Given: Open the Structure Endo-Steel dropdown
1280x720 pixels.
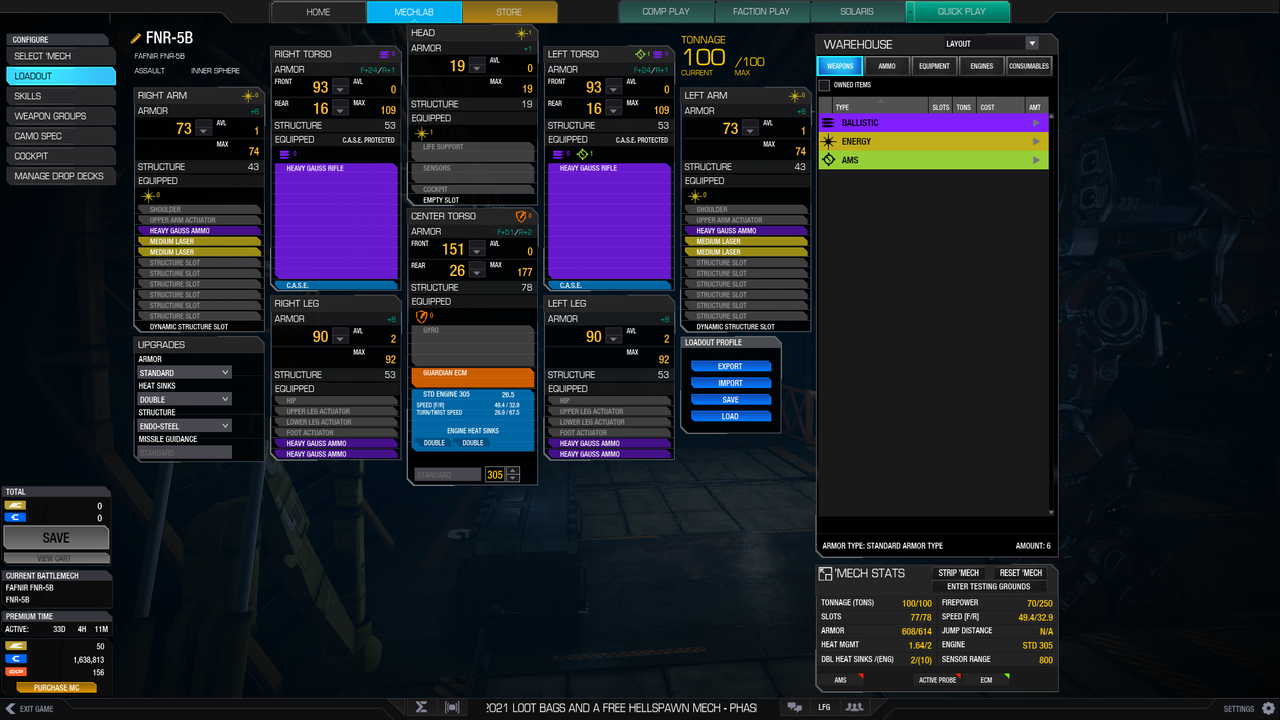Looking at the screenshot, I should tap(184, 426).
